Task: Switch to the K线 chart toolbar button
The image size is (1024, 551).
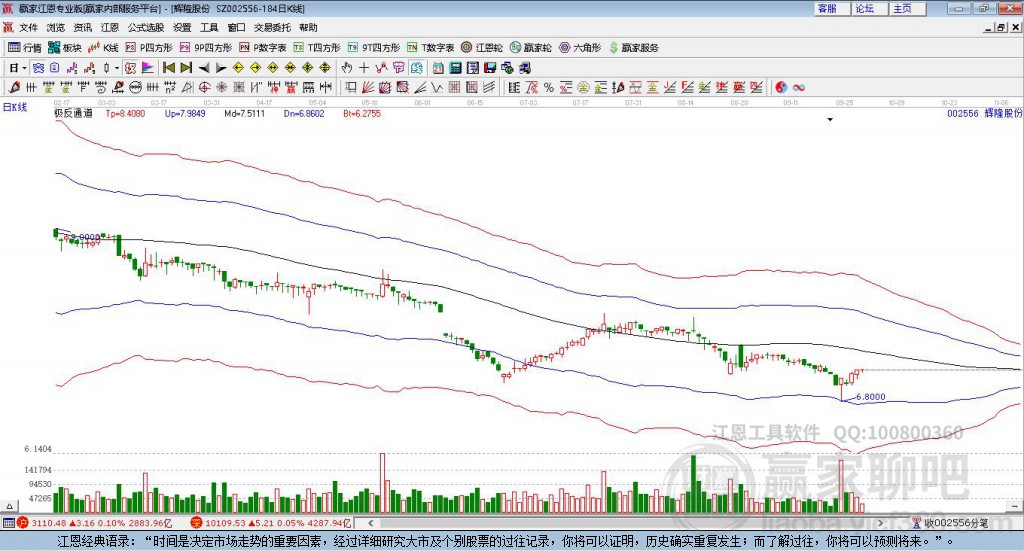Action: (103, 48)
